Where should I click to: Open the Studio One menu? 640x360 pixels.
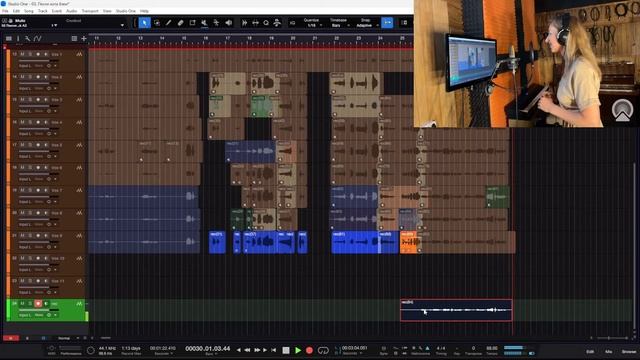(126, 11)
